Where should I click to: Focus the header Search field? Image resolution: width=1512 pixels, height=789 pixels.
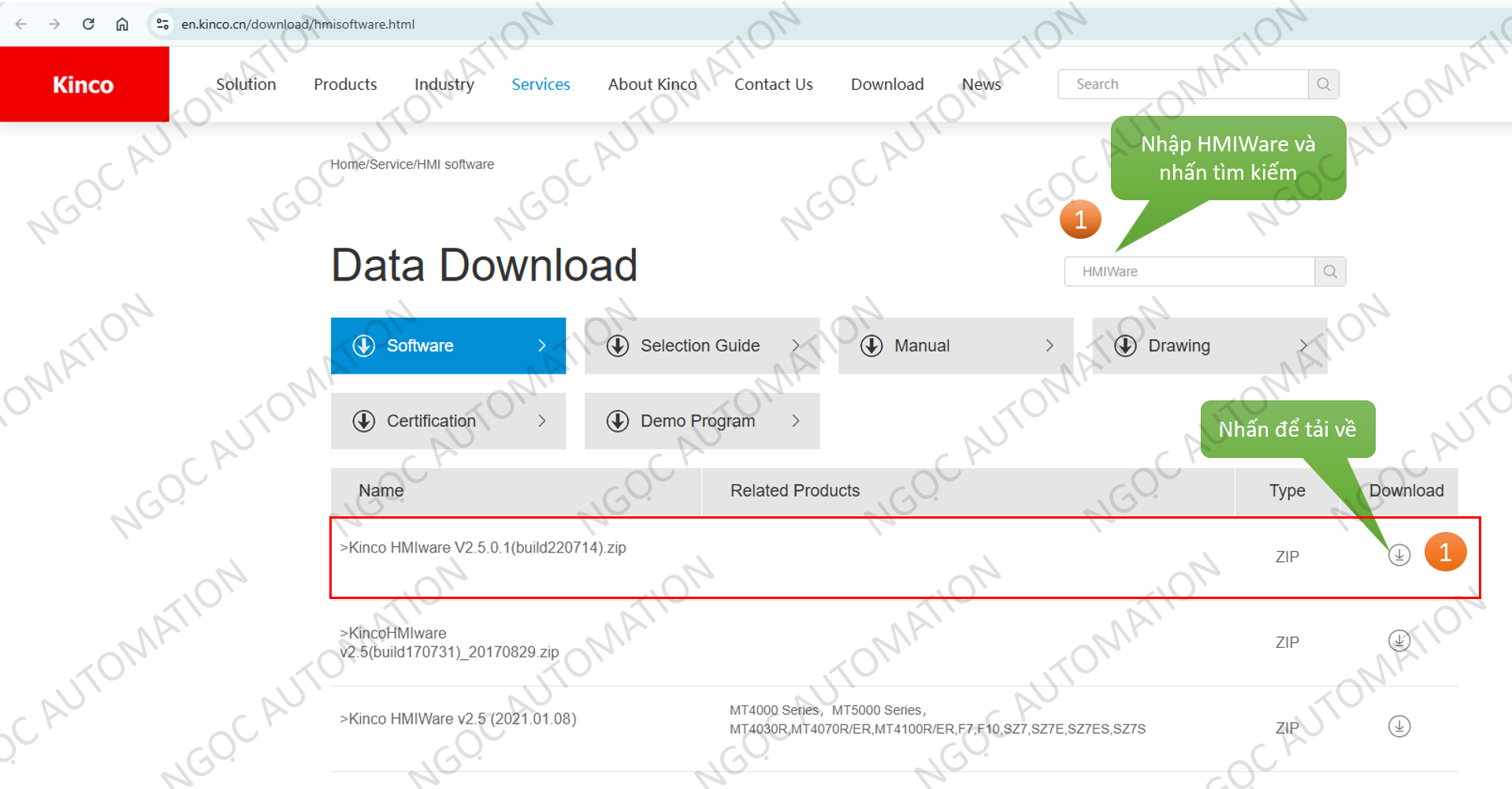click(1183, 84)
